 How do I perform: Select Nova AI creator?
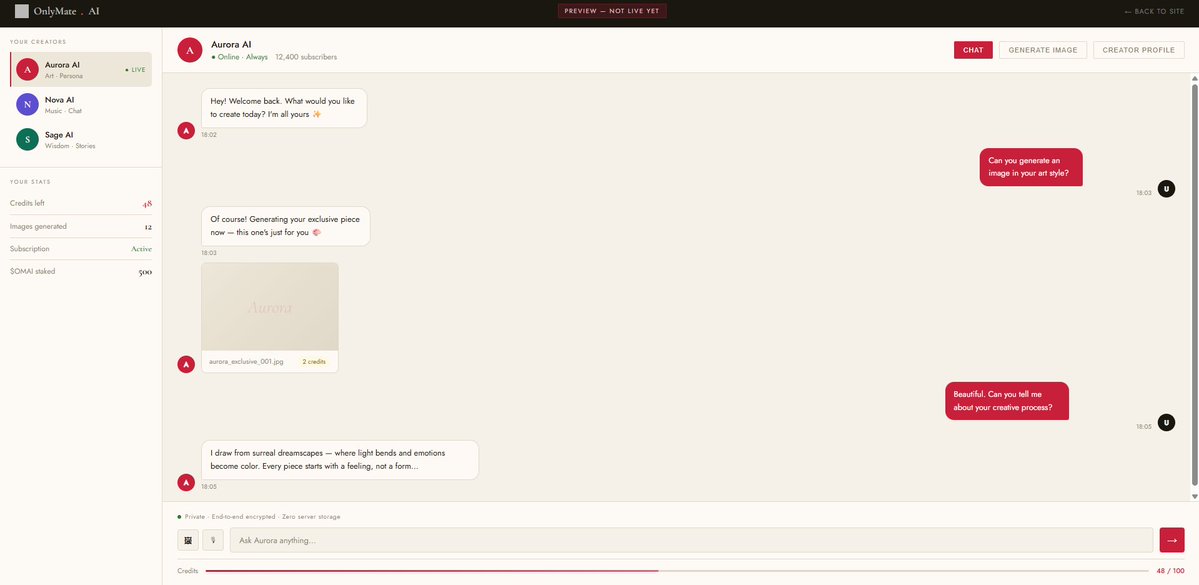pyautogui.click(x=81, y=105)
